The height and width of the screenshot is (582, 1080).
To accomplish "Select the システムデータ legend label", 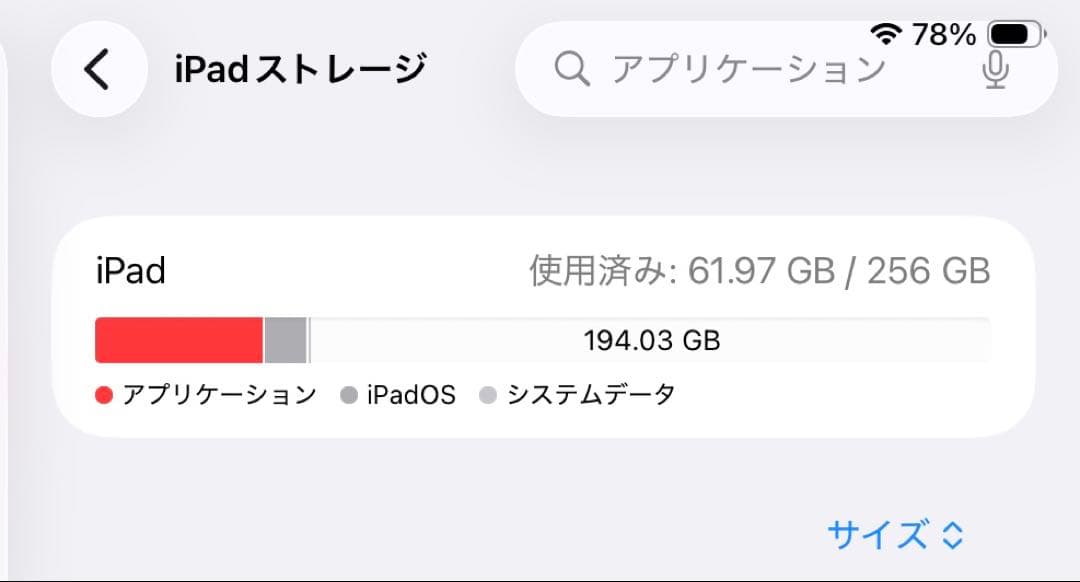I will pyautogui.click(x=591, y=394).
